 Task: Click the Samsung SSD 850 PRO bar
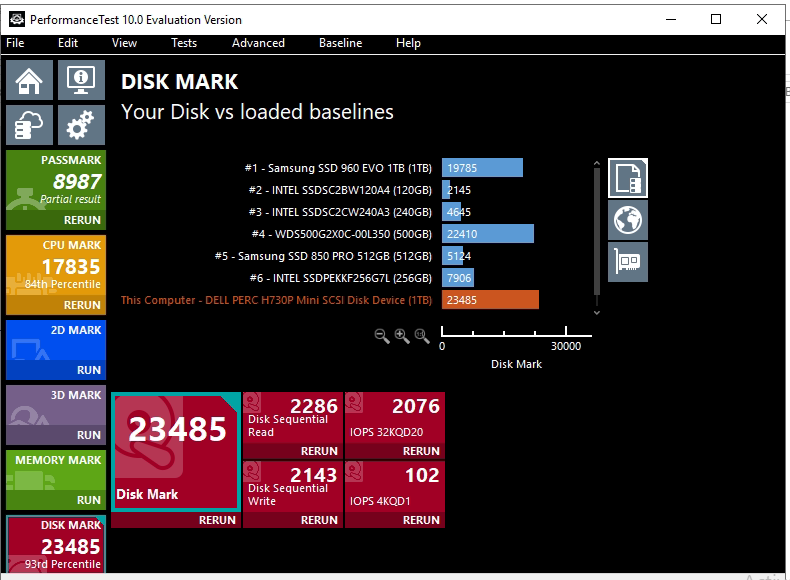(452, 256)
